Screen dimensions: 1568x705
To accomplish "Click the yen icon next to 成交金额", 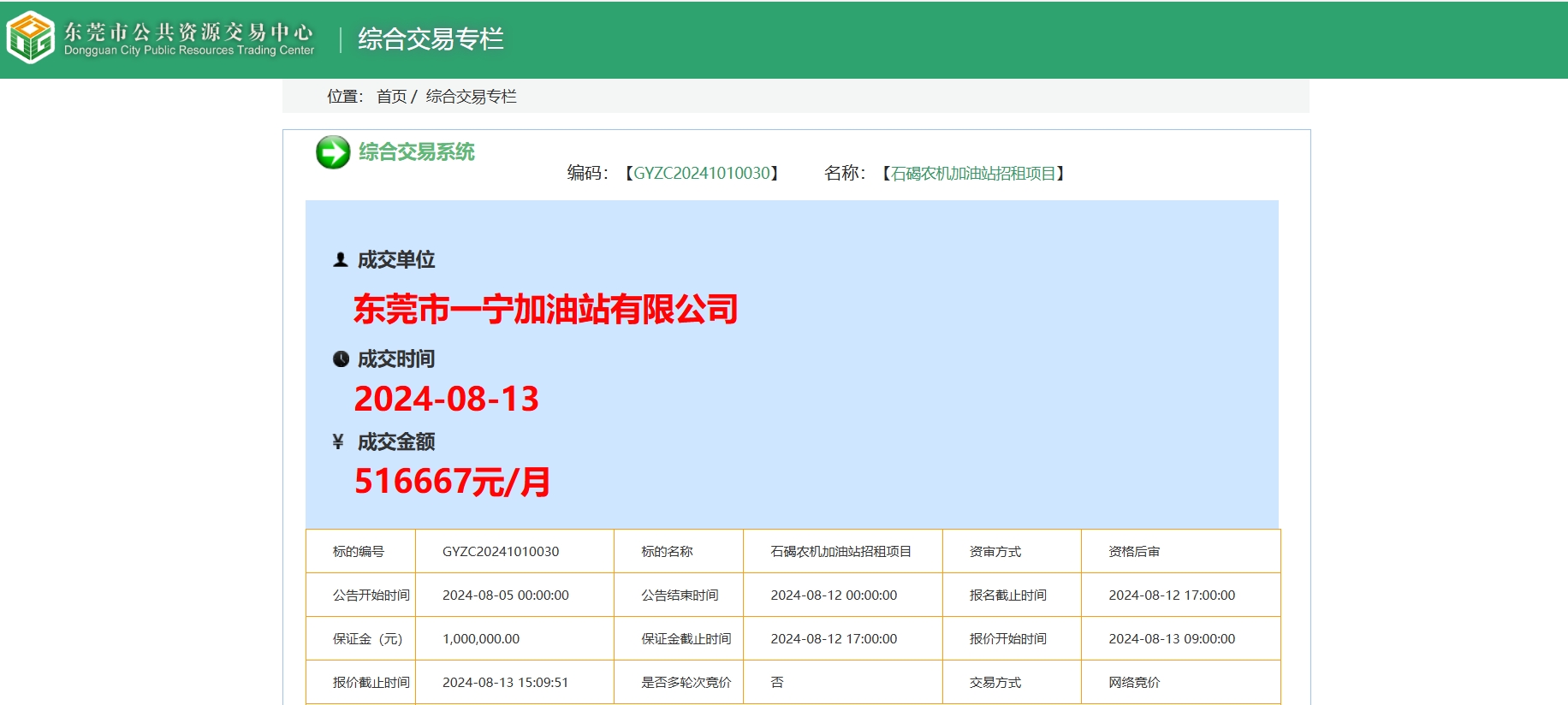I will tap(338, 441).
